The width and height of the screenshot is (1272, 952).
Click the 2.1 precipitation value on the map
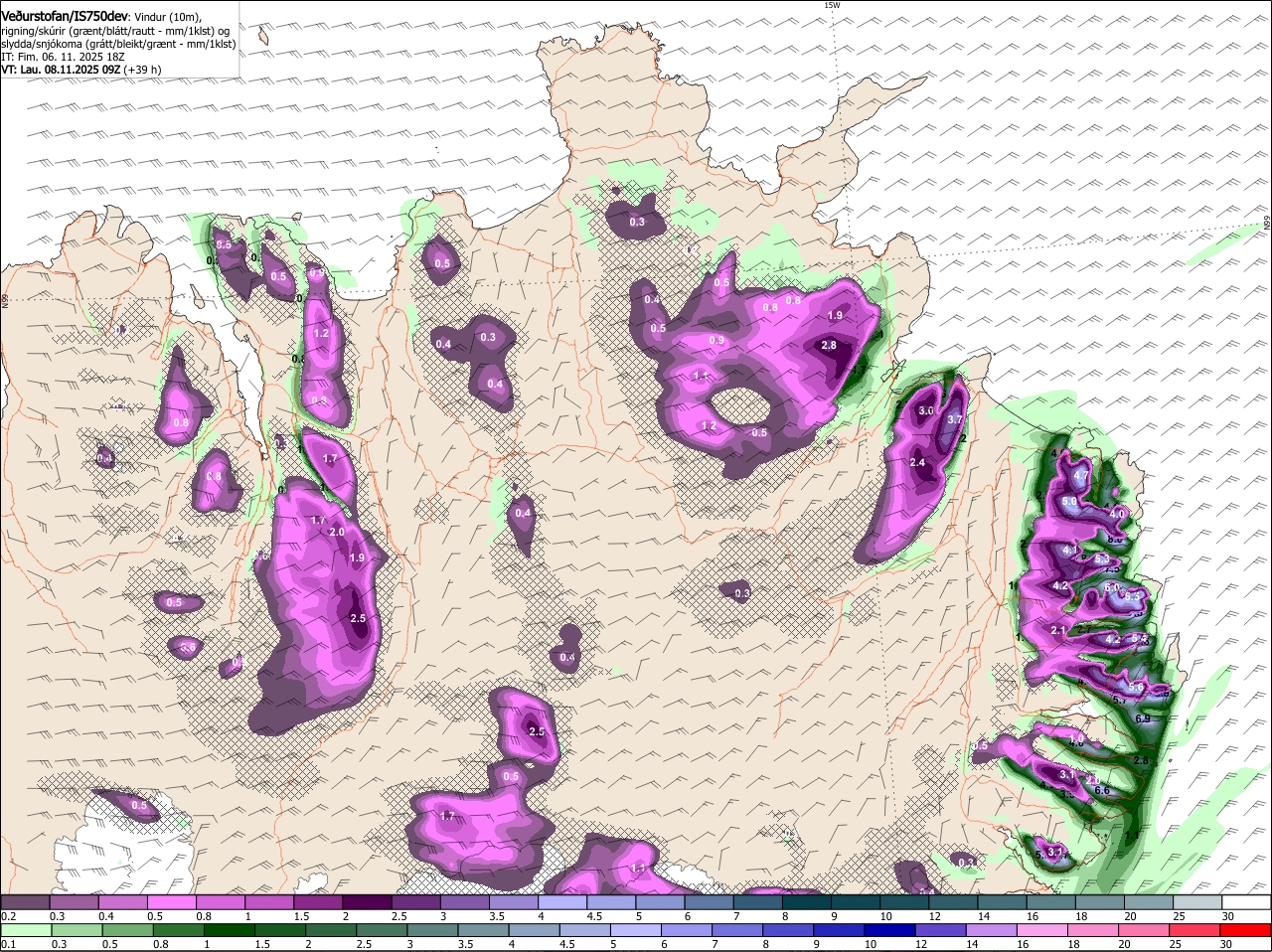pos(1058,631)
